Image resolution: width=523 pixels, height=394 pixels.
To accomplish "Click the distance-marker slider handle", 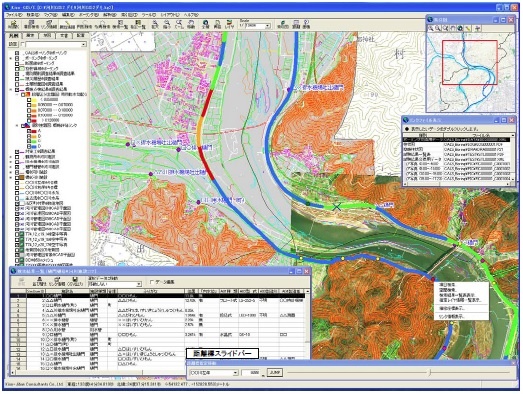I will click(430, 373).
